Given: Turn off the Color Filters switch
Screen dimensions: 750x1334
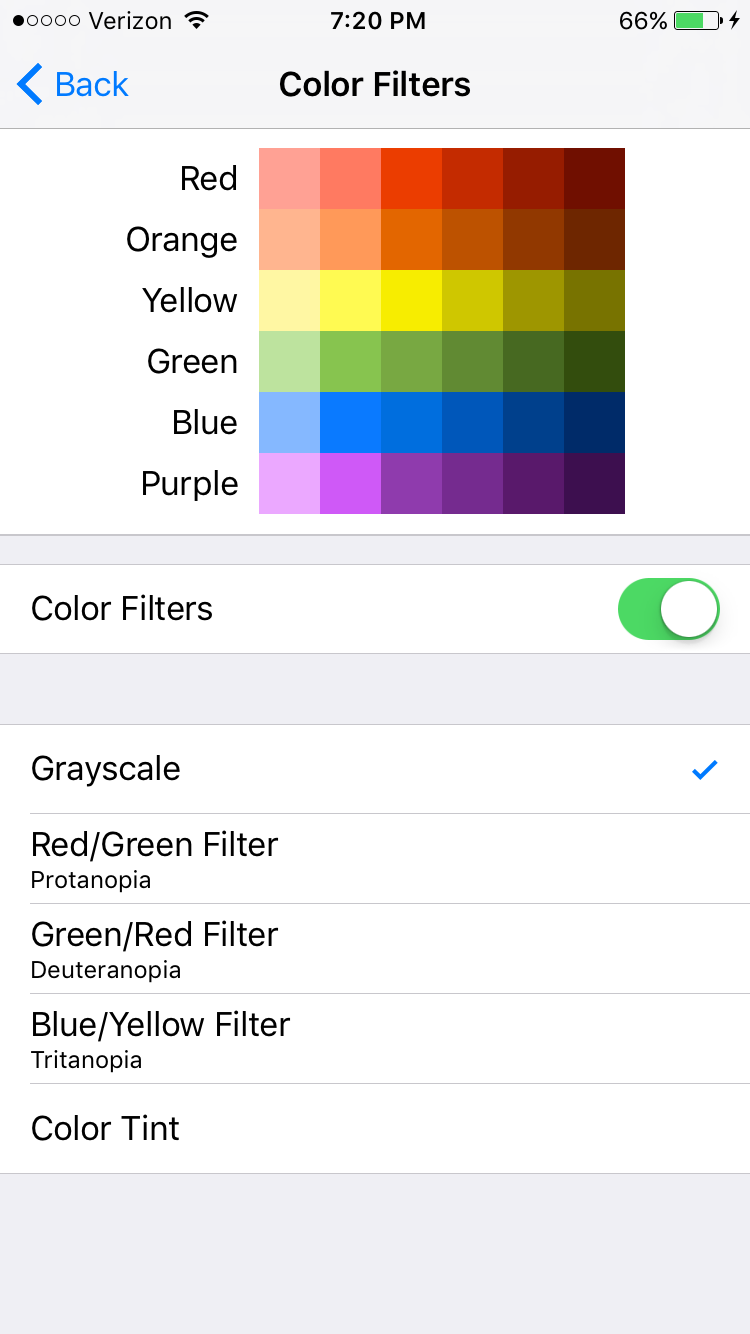Looking at the screenshot, I should 669,609.
